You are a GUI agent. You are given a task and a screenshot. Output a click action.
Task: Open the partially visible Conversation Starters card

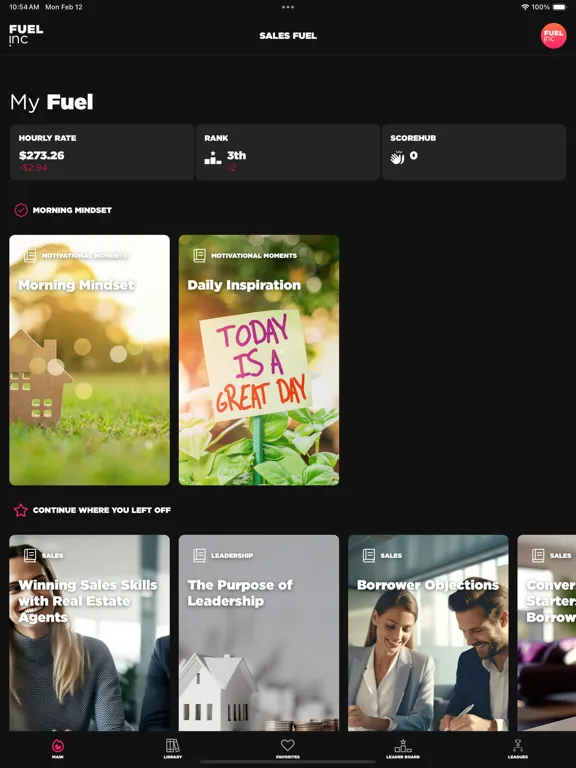(x=547, y=633)
